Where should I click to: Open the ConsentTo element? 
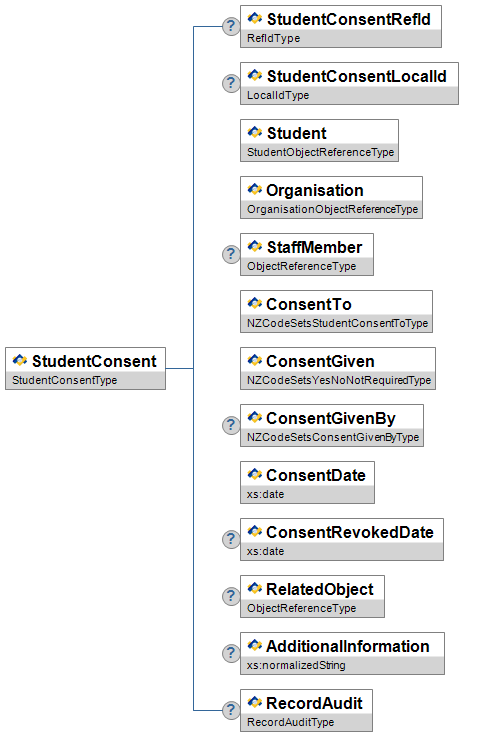tap(336, 312)
